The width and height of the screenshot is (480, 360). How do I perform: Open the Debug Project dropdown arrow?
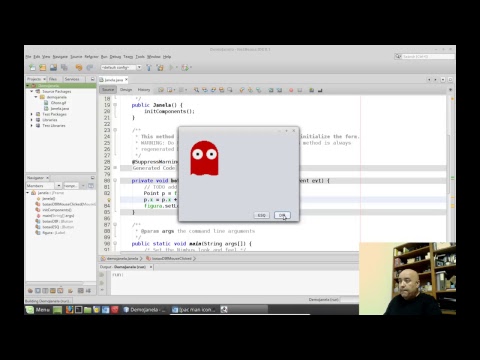click(x=191, y=68)
